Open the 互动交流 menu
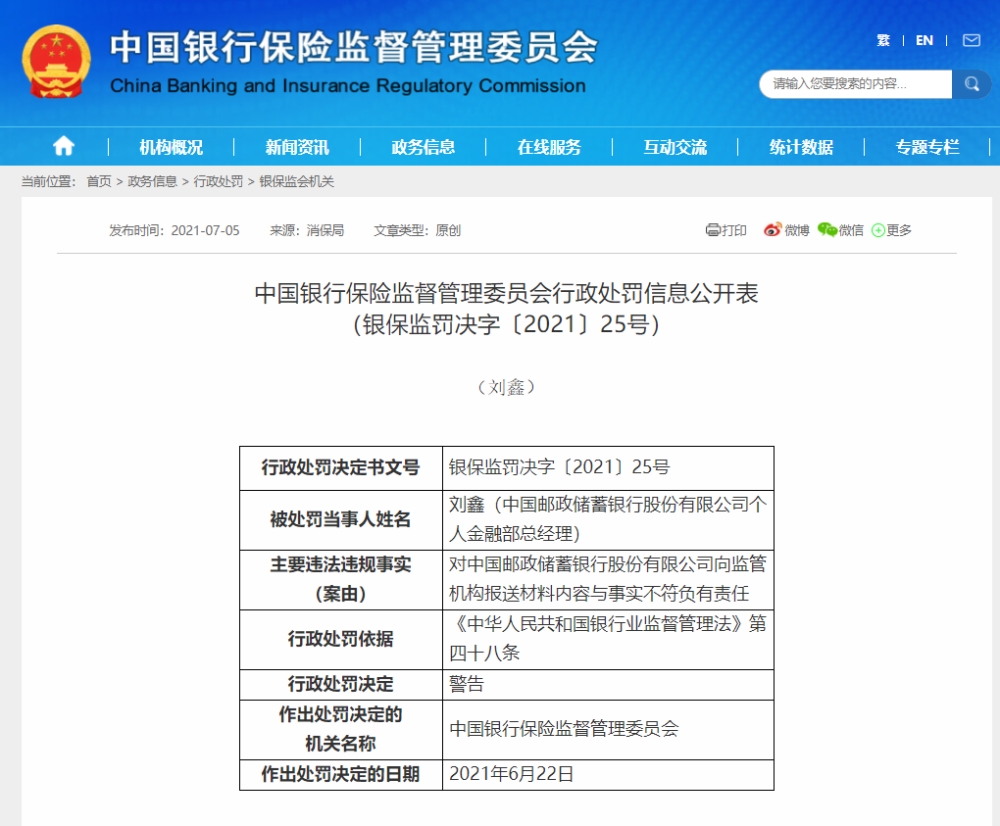 [x=675, y=147]
